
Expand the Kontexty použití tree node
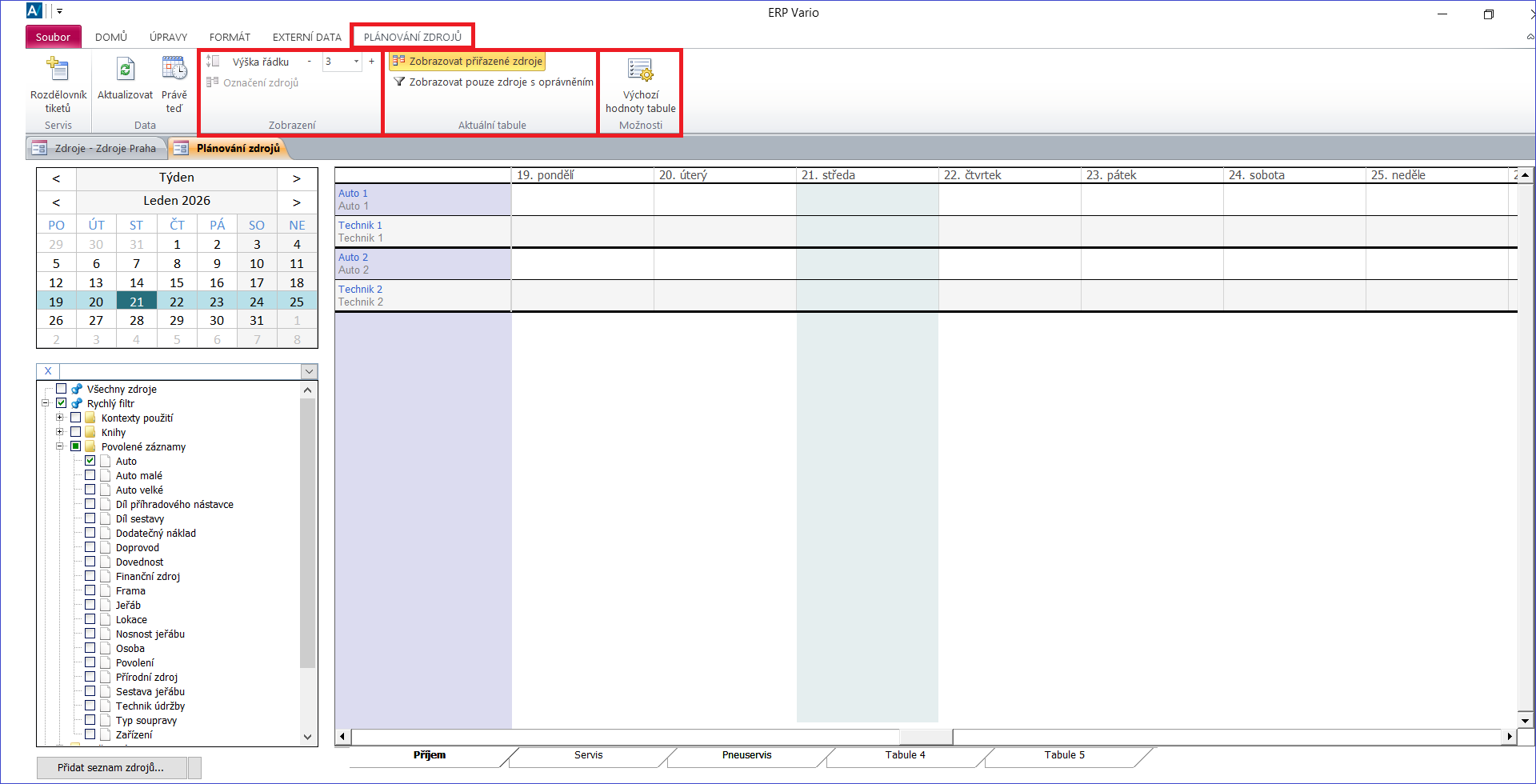tap(60, 418)
